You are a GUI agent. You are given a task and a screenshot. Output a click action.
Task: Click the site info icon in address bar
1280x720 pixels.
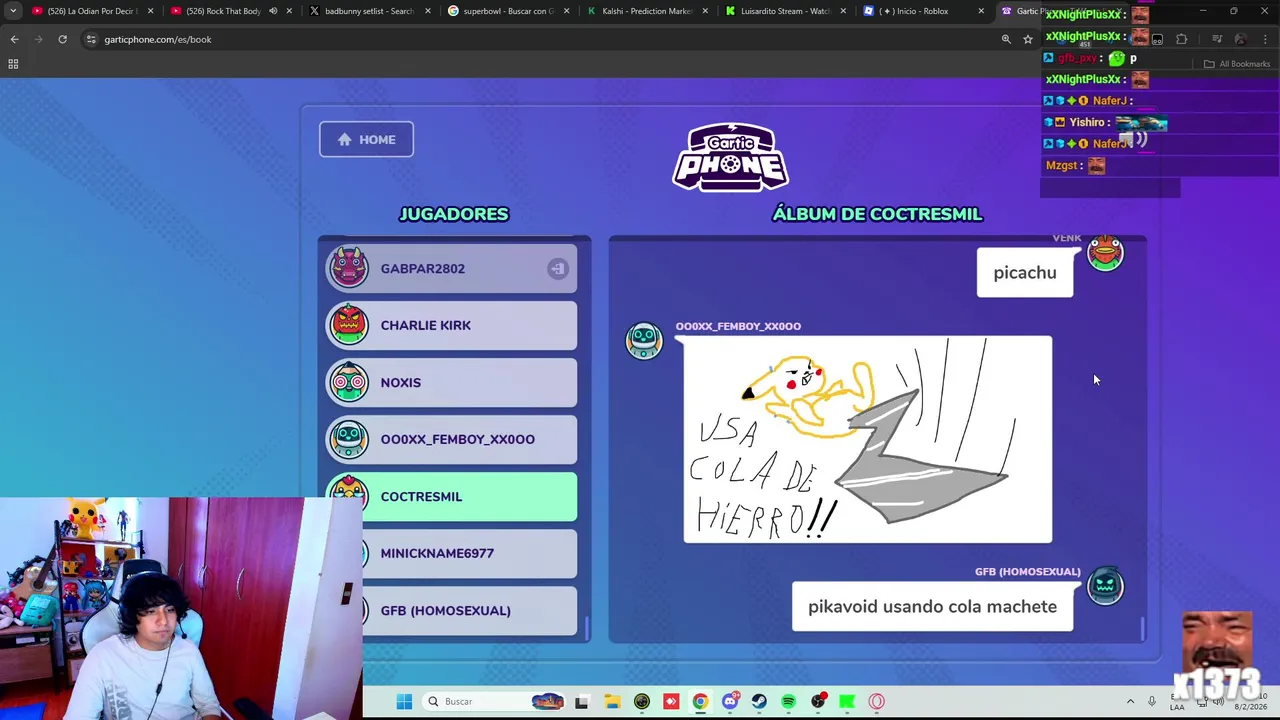(91, 39)
